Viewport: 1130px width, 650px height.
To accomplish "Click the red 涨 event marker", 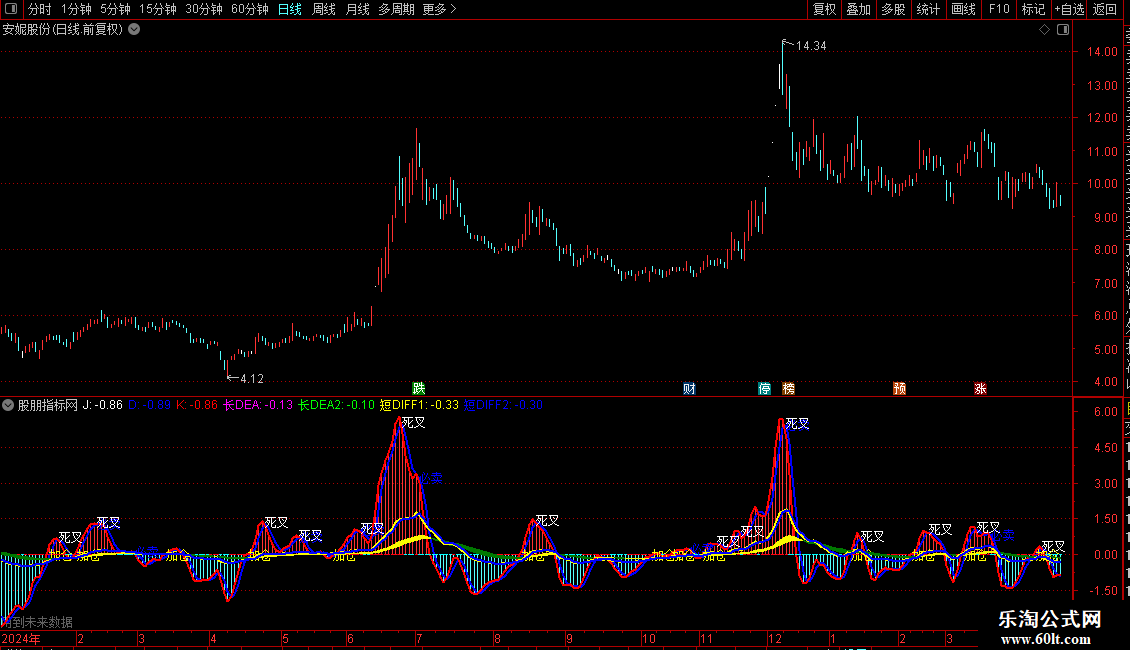I will click(980, 388).
